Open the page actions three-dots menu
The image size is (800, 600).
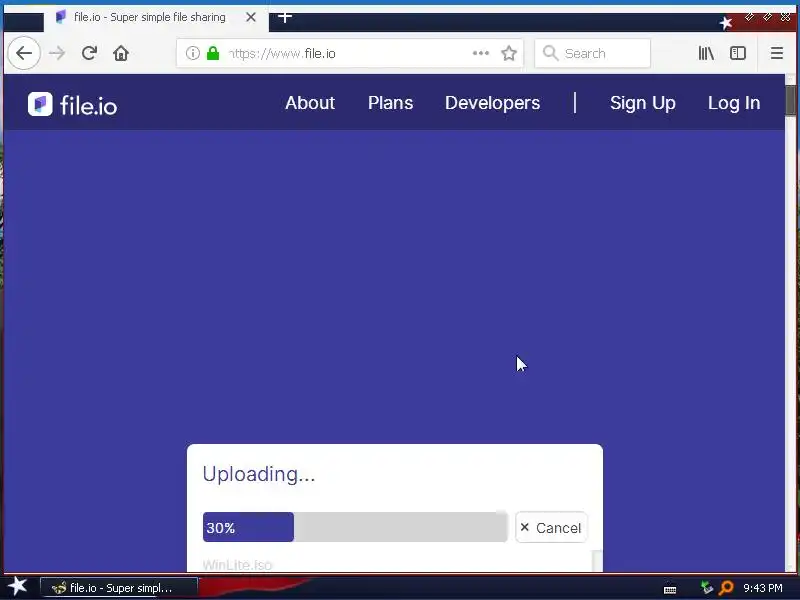point(481,53)
